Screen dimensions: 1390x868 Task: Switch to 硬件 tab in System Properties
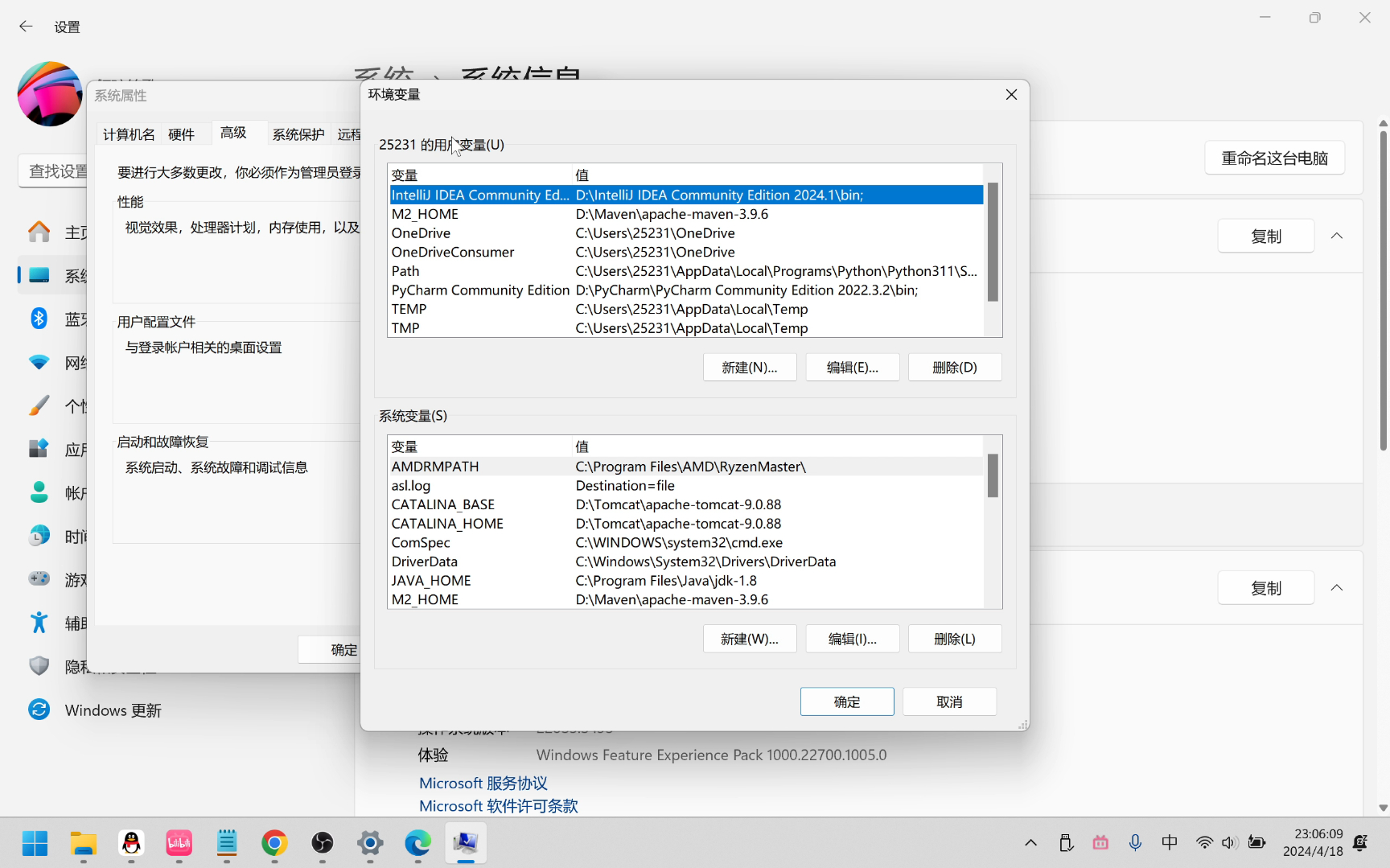click(x=182, y=134)
